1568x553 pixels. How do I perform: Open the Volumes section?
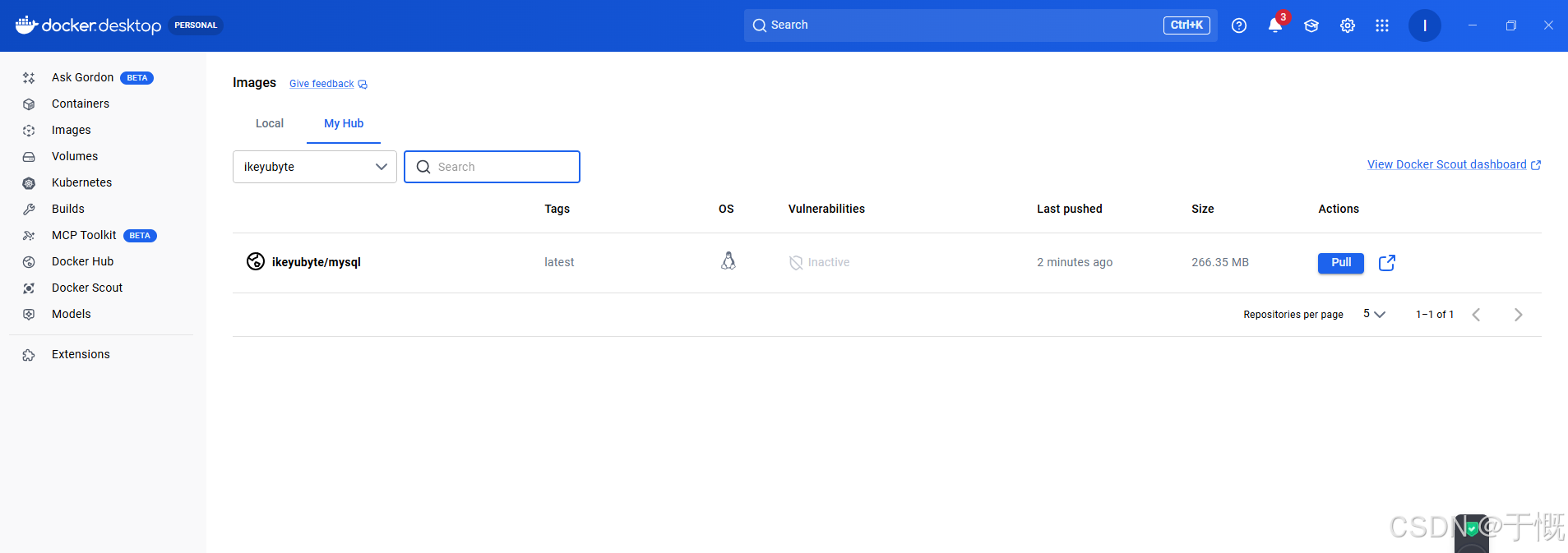pyautogui.click(x=75, y=156)
